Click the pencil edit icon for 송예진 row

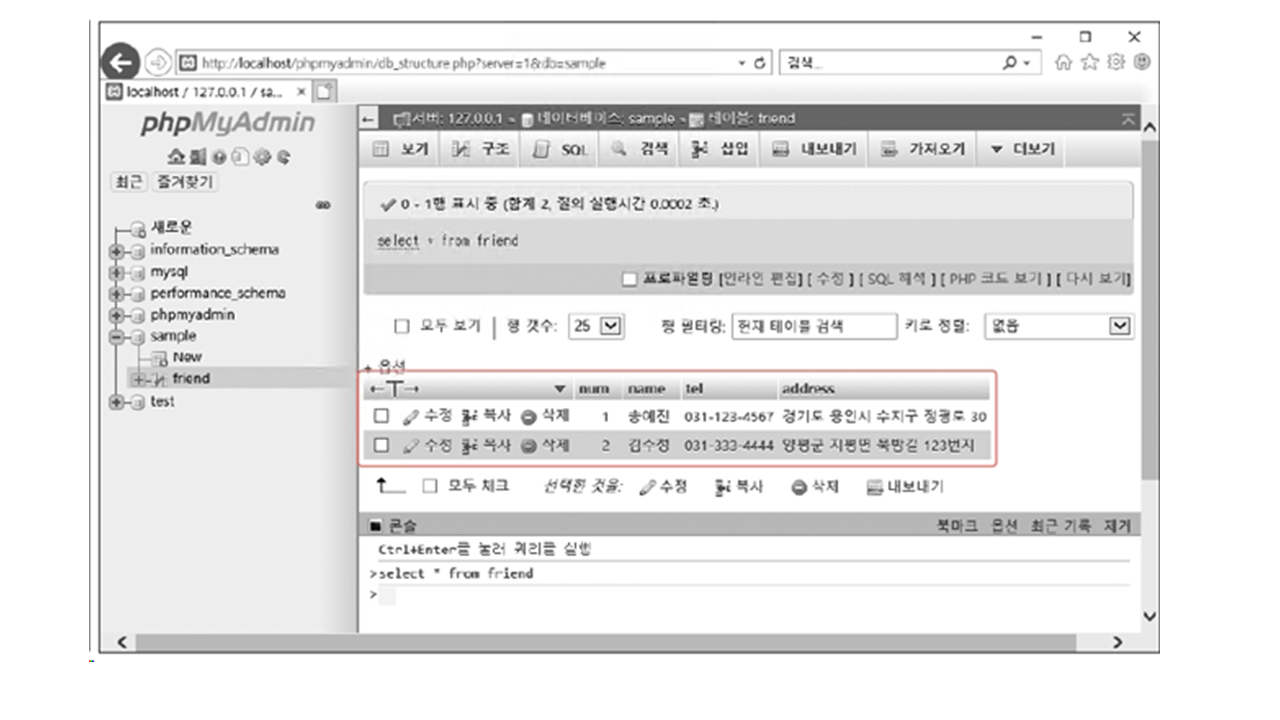pos(410,416)
